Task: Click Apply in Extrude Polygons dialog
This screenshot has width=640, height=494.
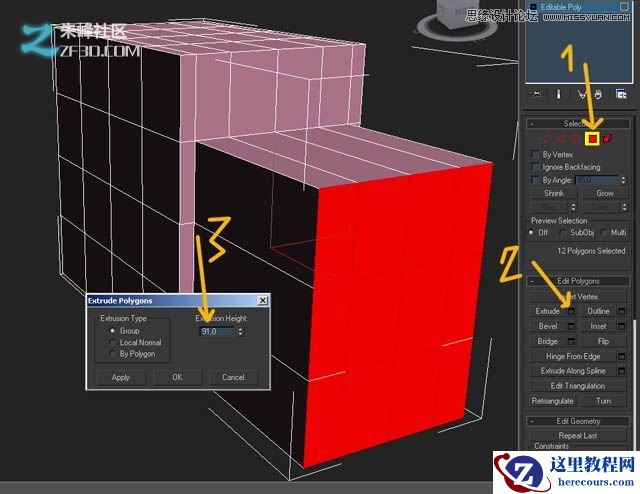Action: click(x=121, y=377)
